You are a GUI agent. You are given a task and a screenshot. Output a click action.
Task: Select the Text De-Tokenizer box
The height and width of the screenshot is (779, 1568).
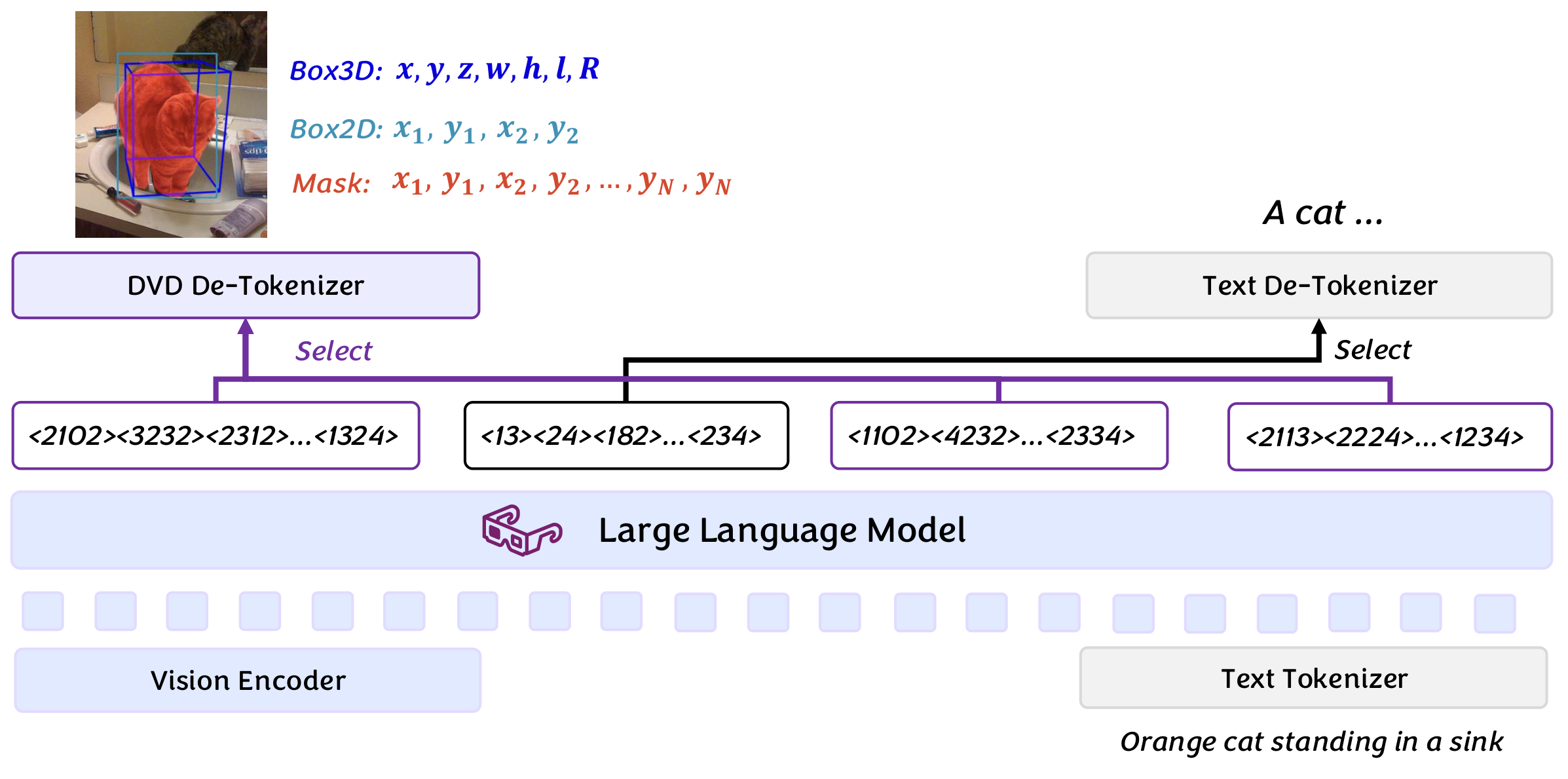pos(1319,286)
